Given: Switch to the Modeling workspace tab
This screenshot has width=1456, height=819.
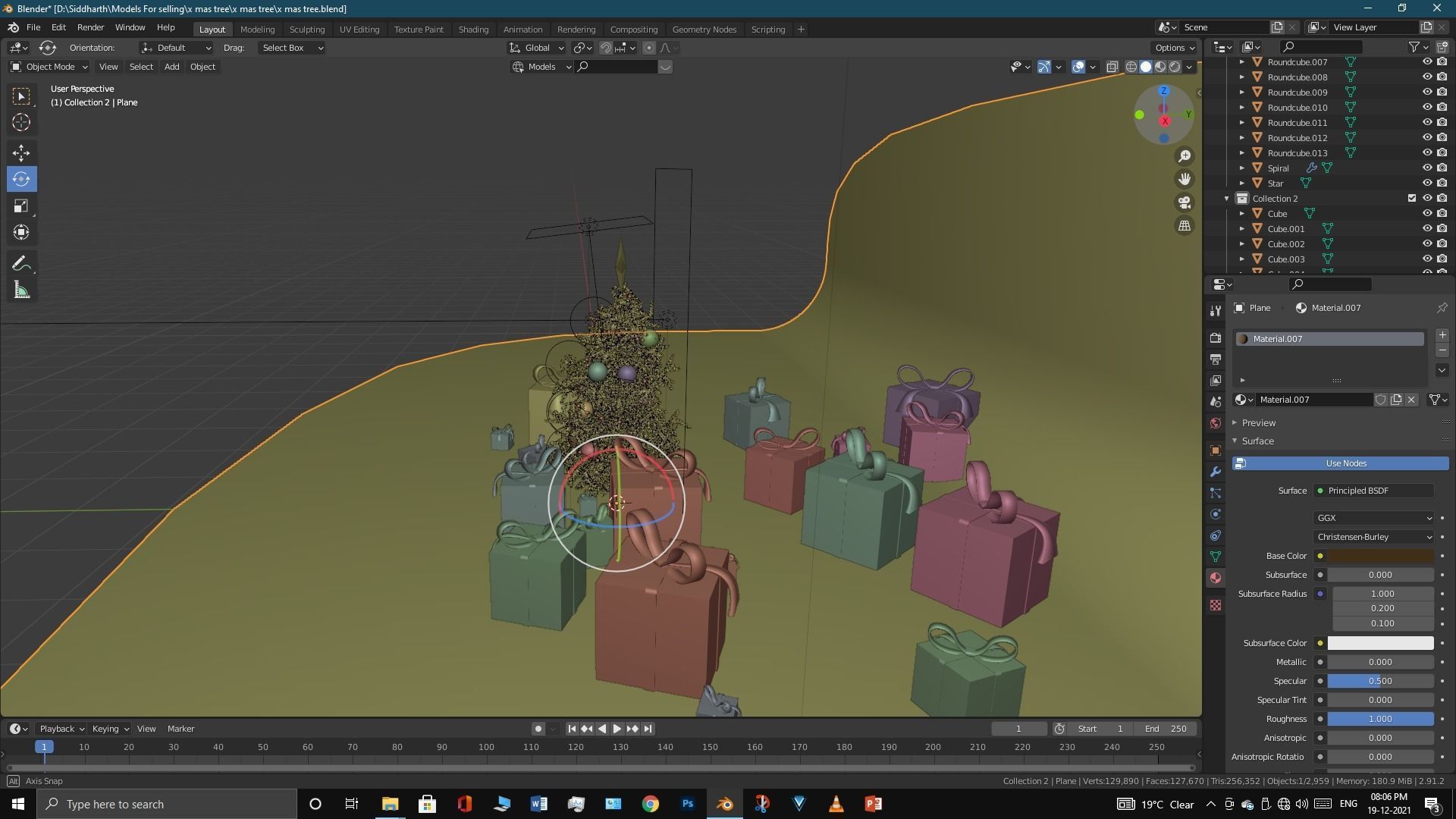Looking at the screenshot, I should coord(257,30).
